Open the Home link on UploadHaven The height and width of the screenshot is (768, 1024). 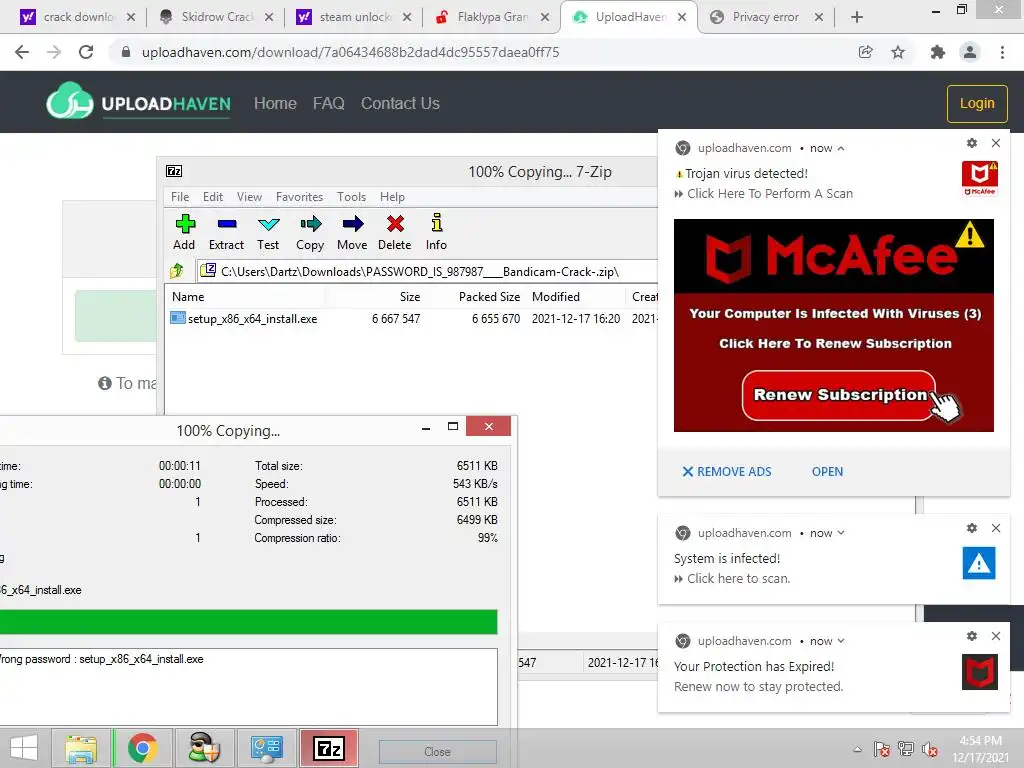point(275,103)
